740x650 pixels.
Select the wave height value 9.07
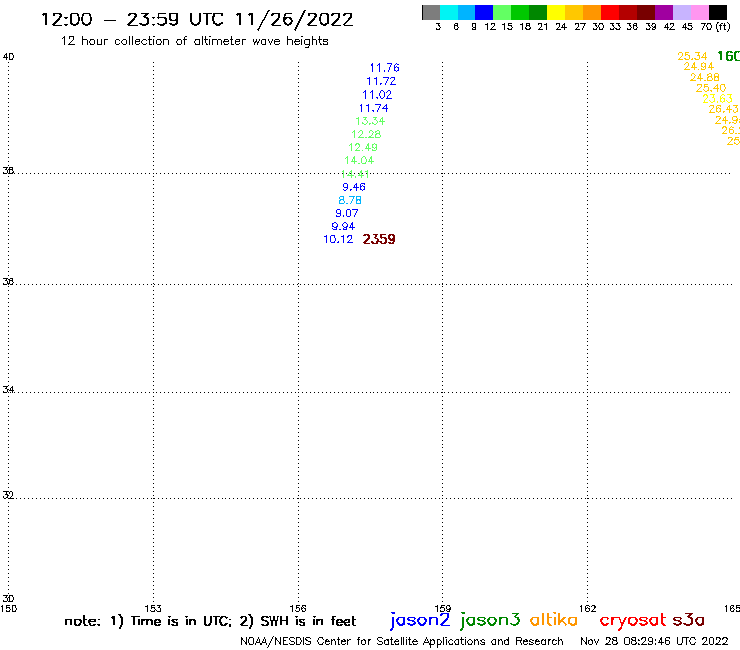click(x=347, y=213)
